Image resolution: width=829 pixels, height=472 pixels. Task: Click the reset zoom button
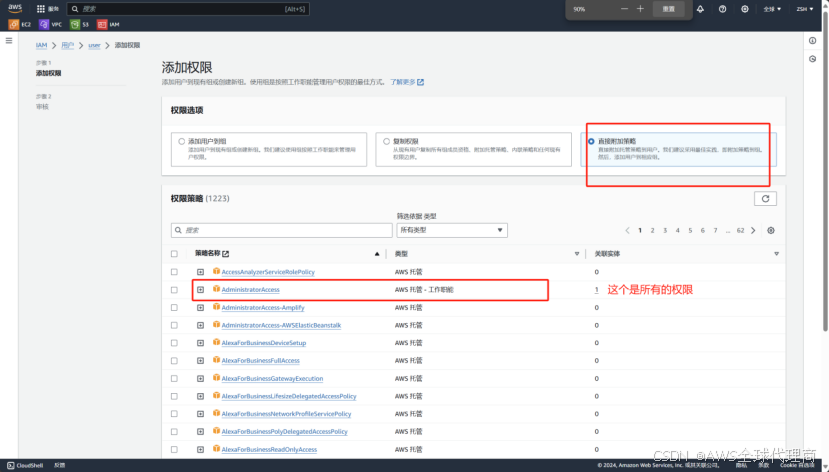point(669,9)
